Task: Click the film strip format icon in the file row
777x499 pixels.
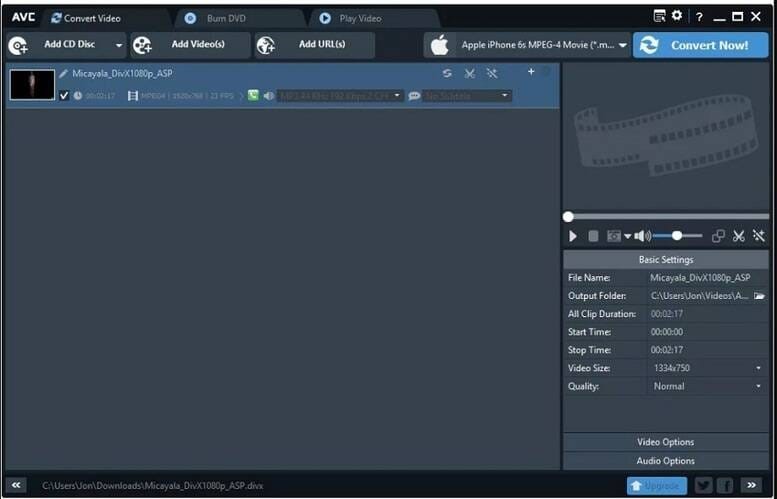Action: click(133, 96)
